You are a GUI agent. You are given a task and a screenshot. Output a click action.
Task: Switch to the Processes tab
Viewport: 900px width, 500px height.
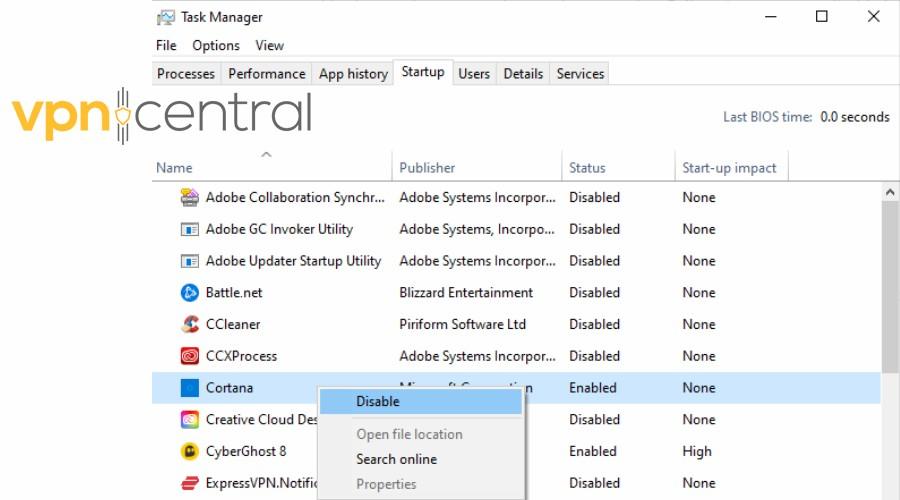tap(186, 73)
